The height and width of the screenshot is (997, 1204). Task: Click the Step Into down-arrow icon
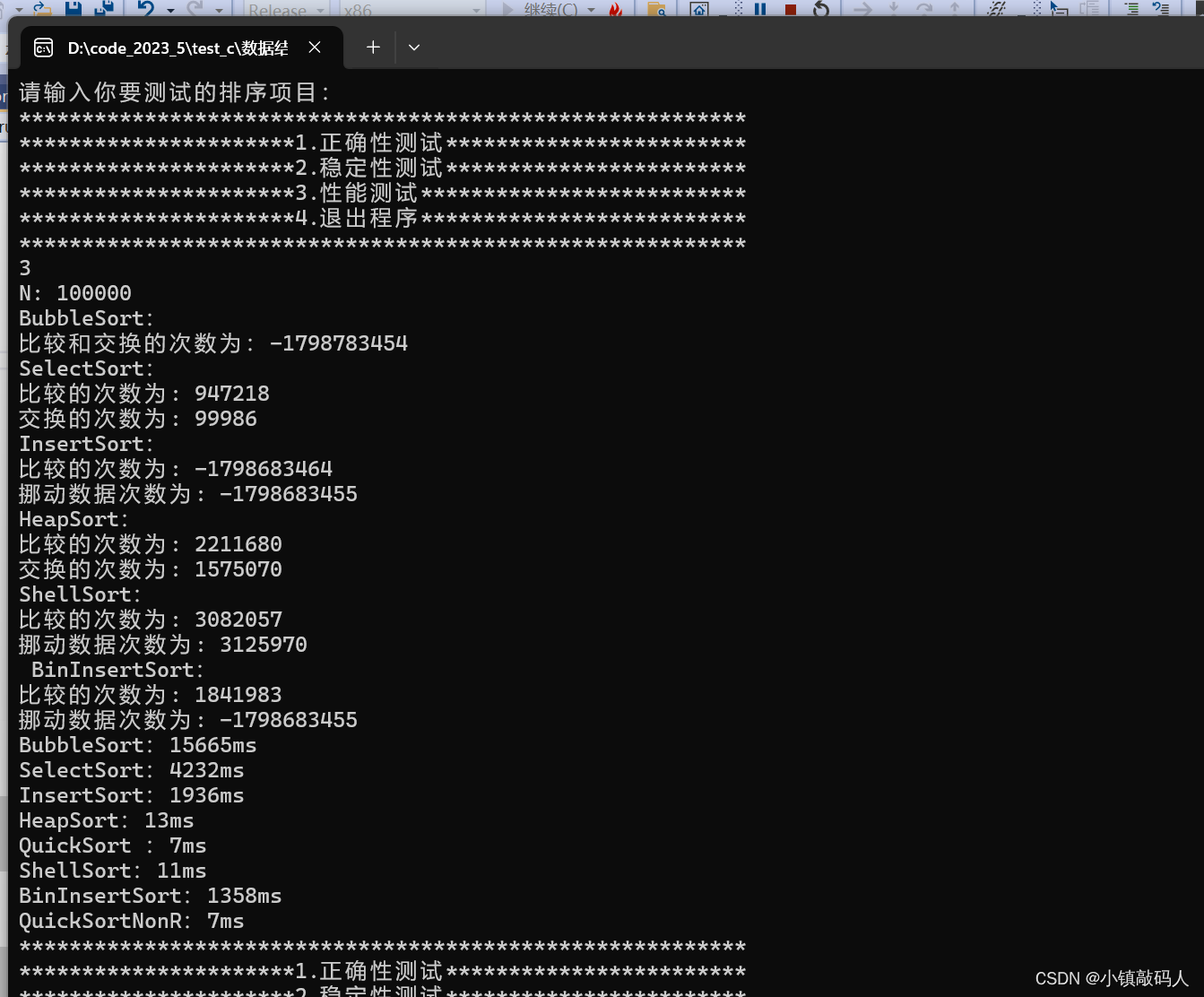click(894, 7)
